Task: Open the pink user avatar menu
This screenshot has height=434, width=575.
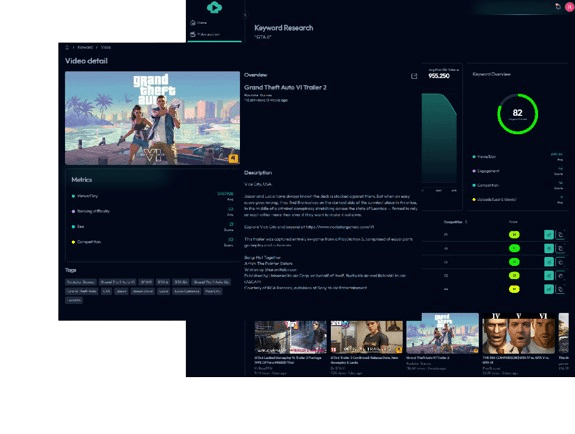Action: click(570, 7)
